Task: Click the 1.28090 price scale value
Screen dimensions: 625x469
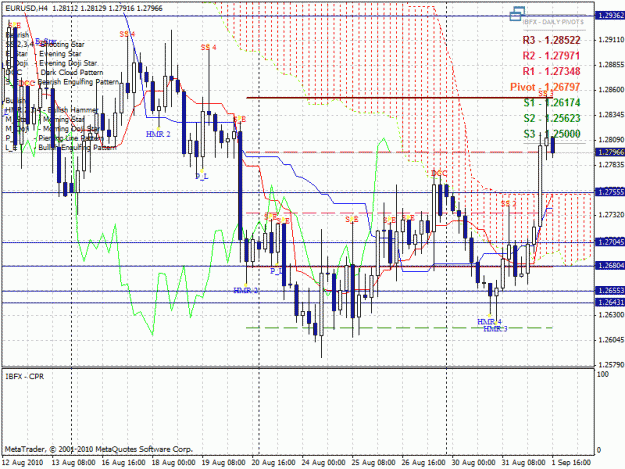Action: click(x=611, y=140)
